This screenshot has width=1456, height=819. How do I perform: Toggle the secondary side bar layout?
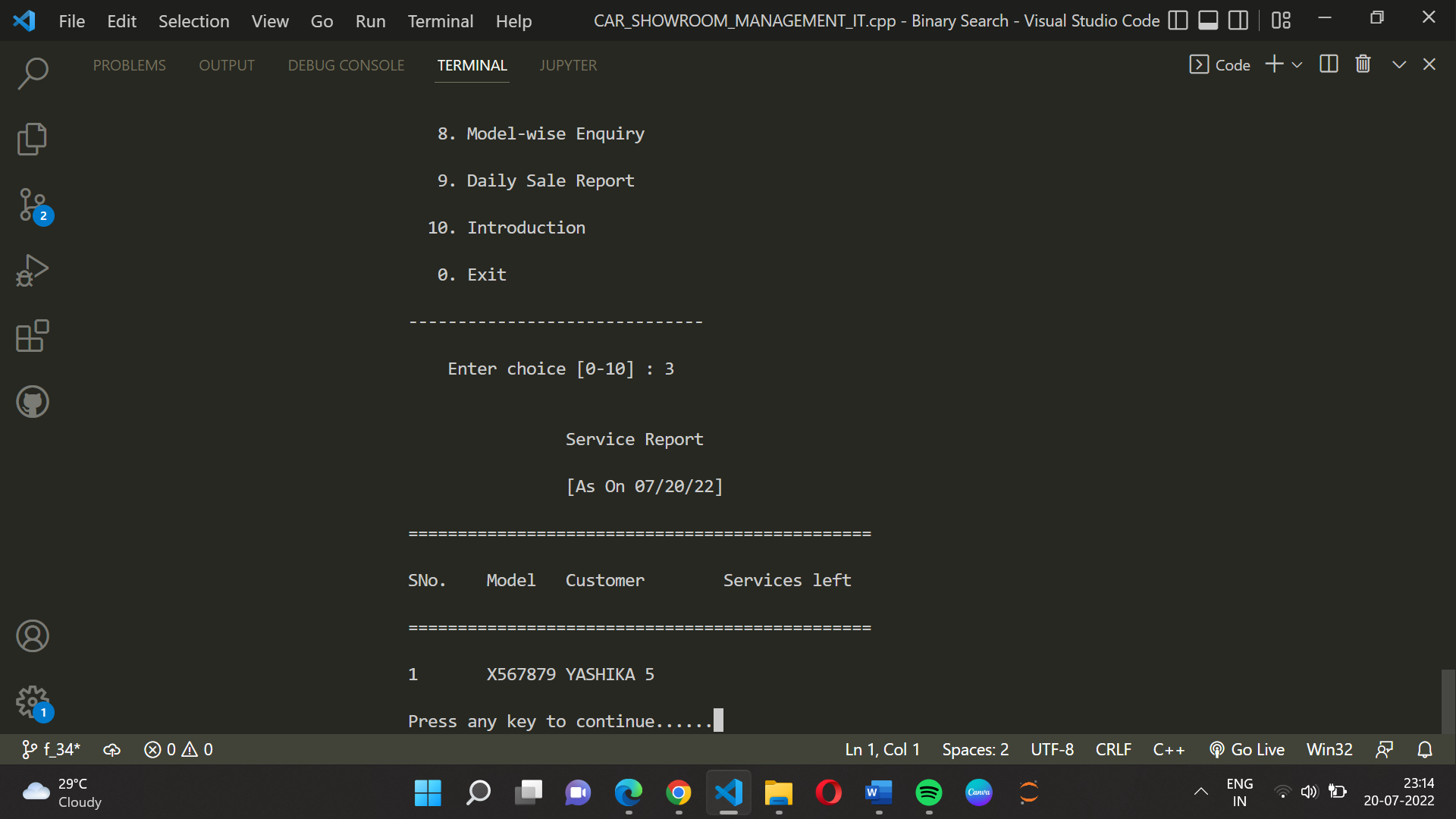pyautogui.click(x=1238, y=20)
